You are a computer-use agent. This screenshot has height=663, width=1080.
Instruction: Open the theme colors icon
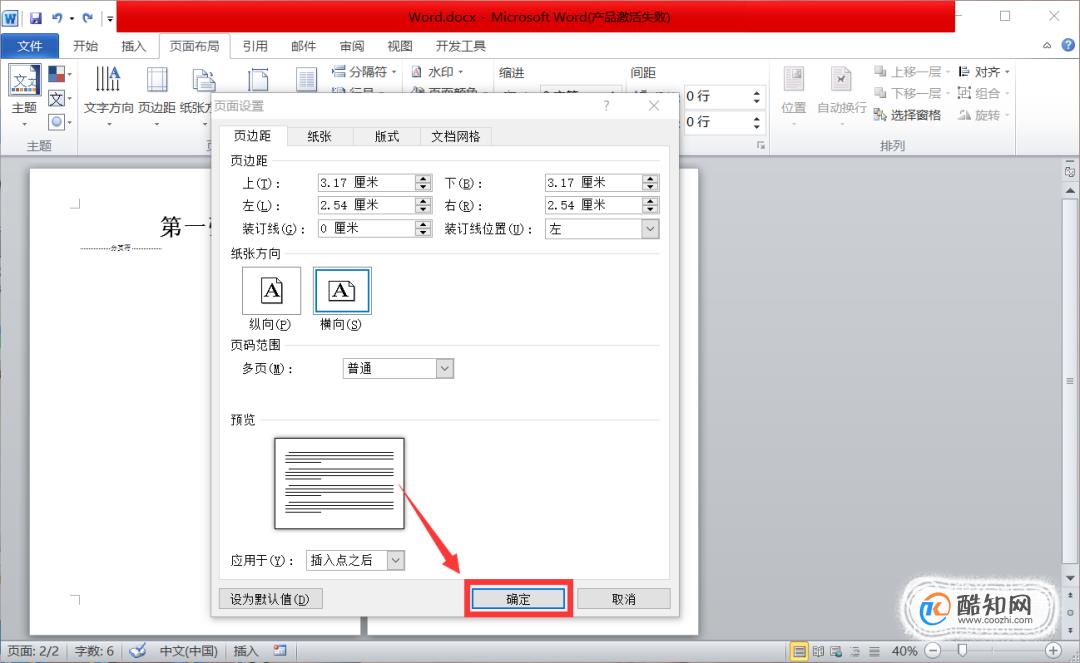click(x=58, y=74)
